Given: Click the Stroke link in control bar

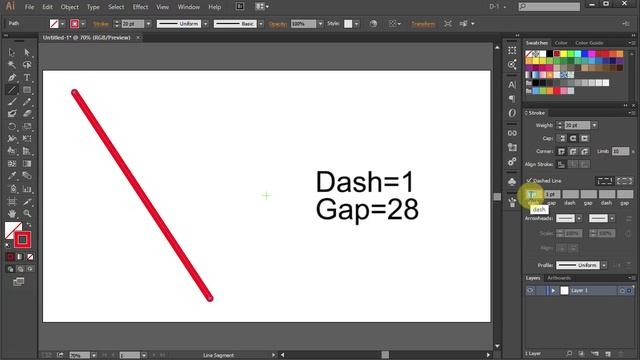Looking at the screenshot, I should 101,24.
